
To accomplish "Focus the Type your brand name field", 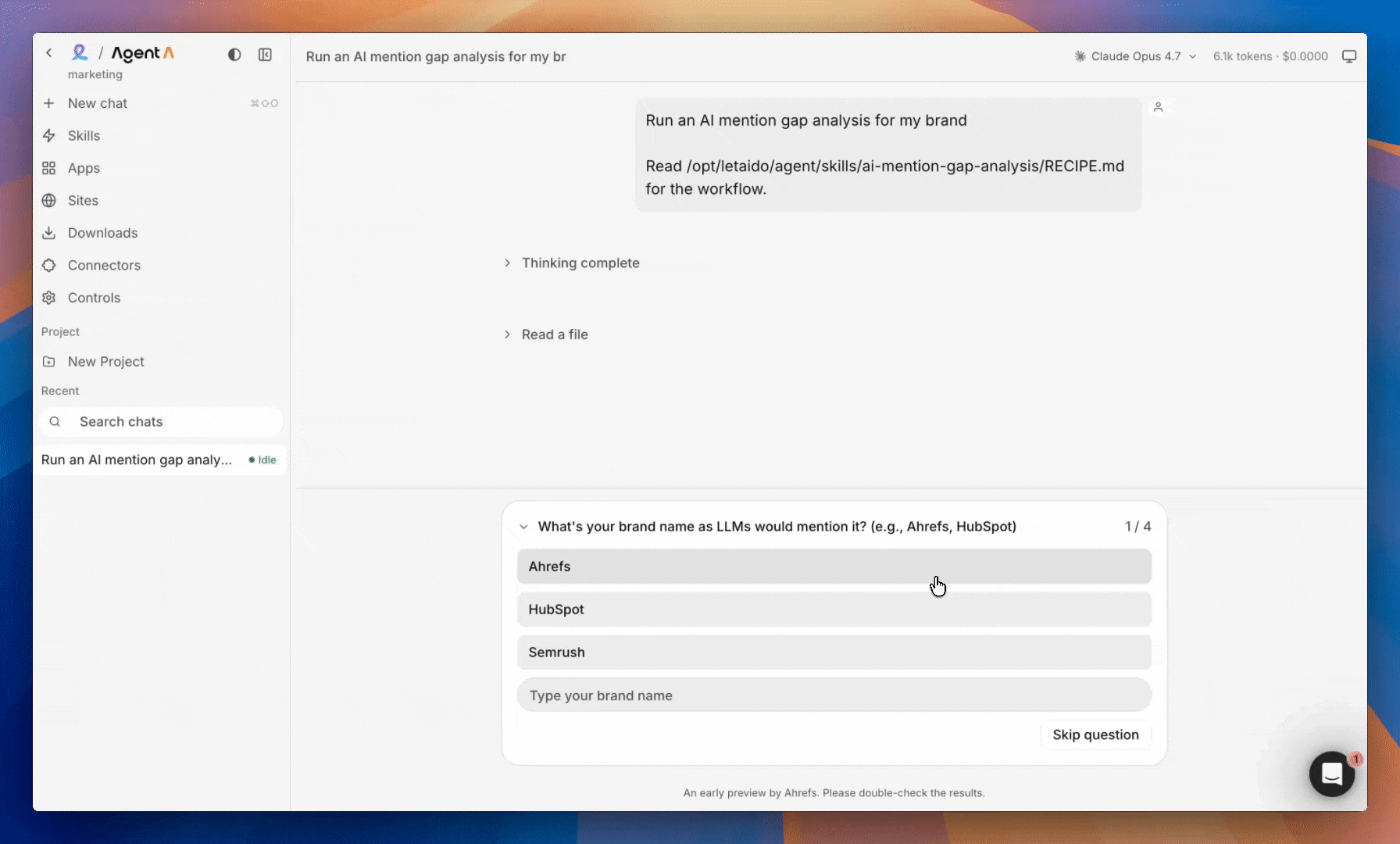I will click(834, 696).
